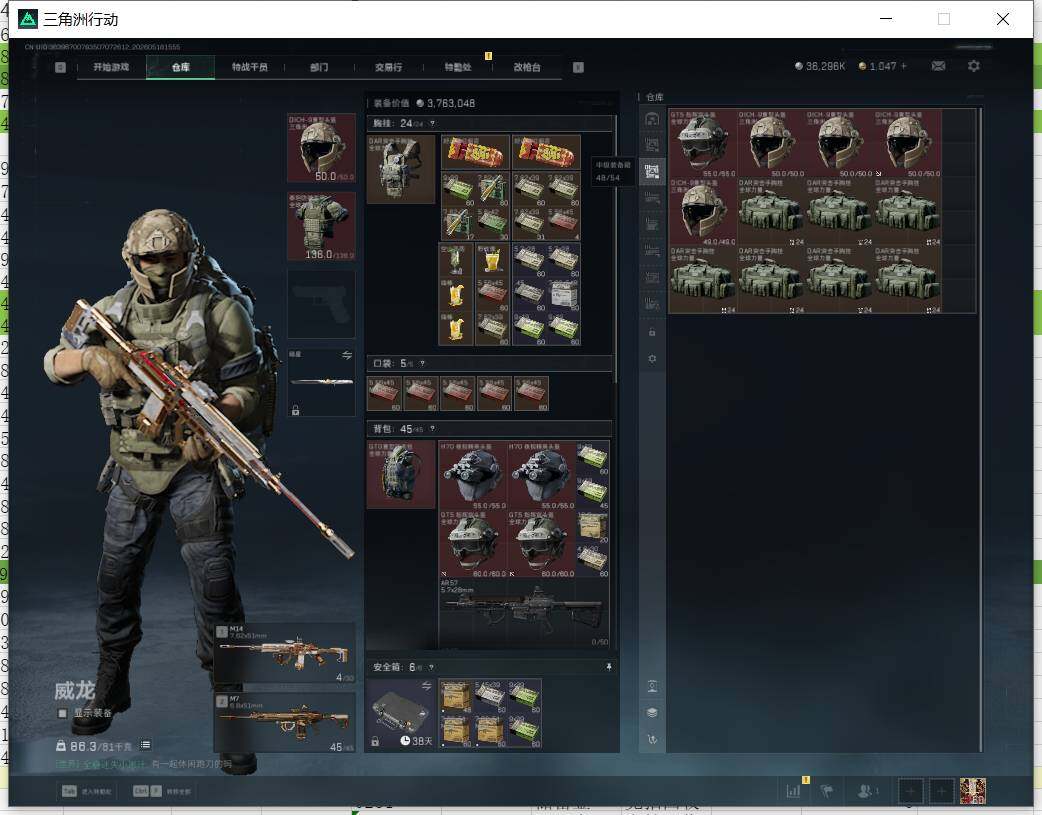The width and height of the screenshot is (1042, 815).
Task: Click the 背包: 45 section header
Action: [490, 429]
